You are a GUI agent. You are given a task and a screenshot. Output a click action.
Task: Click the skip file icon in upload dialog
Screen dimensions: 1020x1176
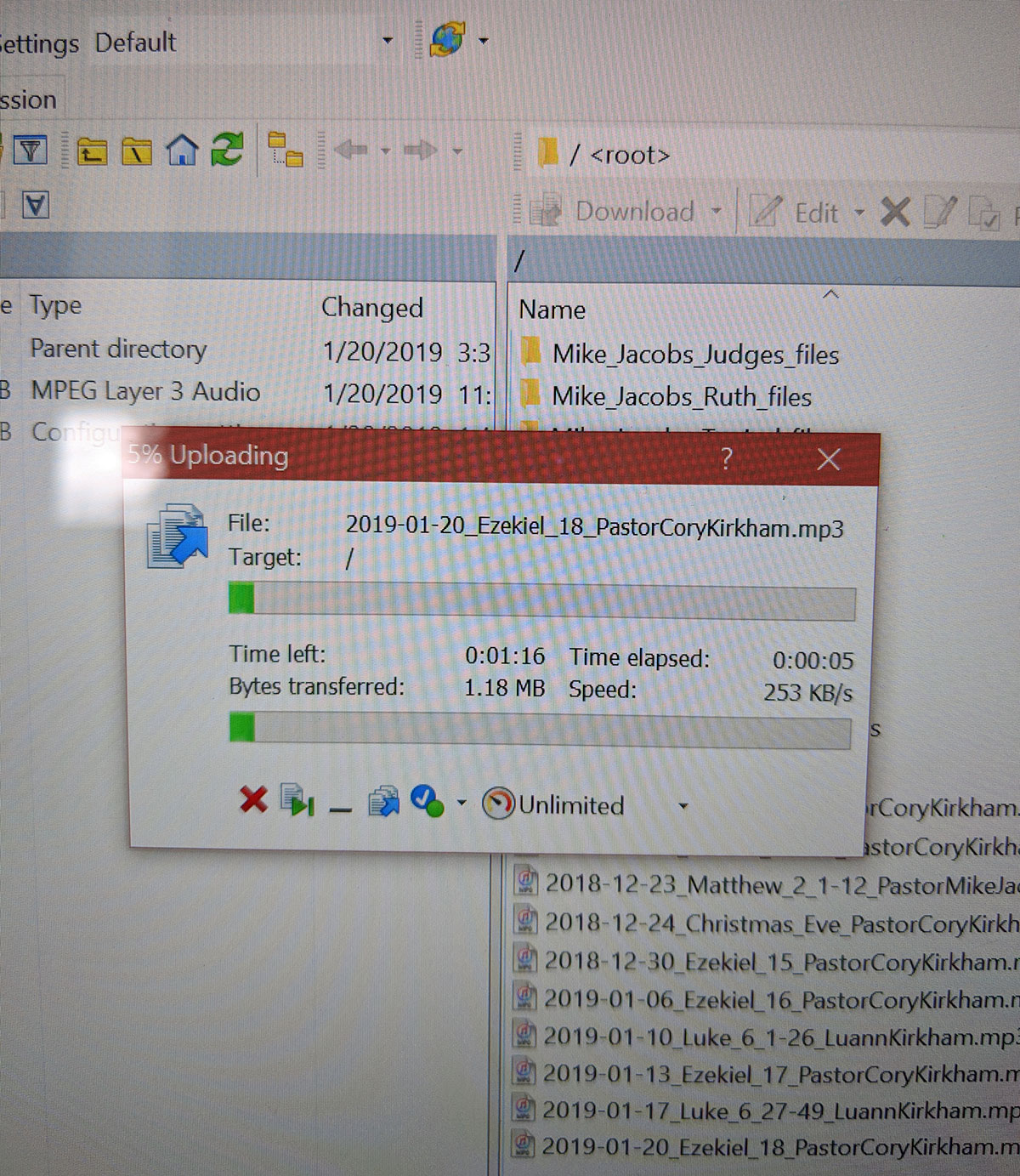tap(297, 801)
